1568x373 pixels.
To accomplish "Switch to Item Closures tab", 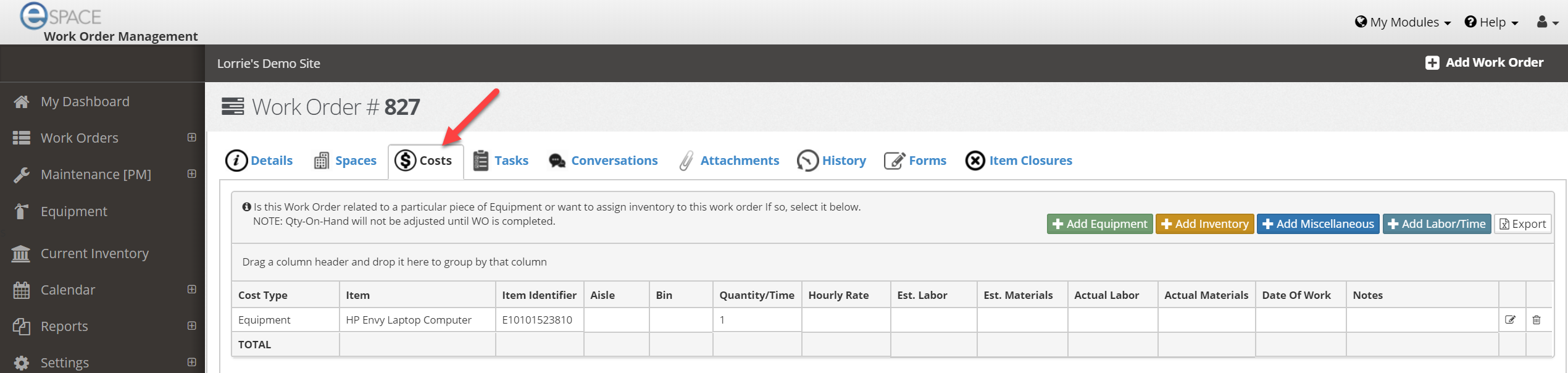I will coord(1019,161).
